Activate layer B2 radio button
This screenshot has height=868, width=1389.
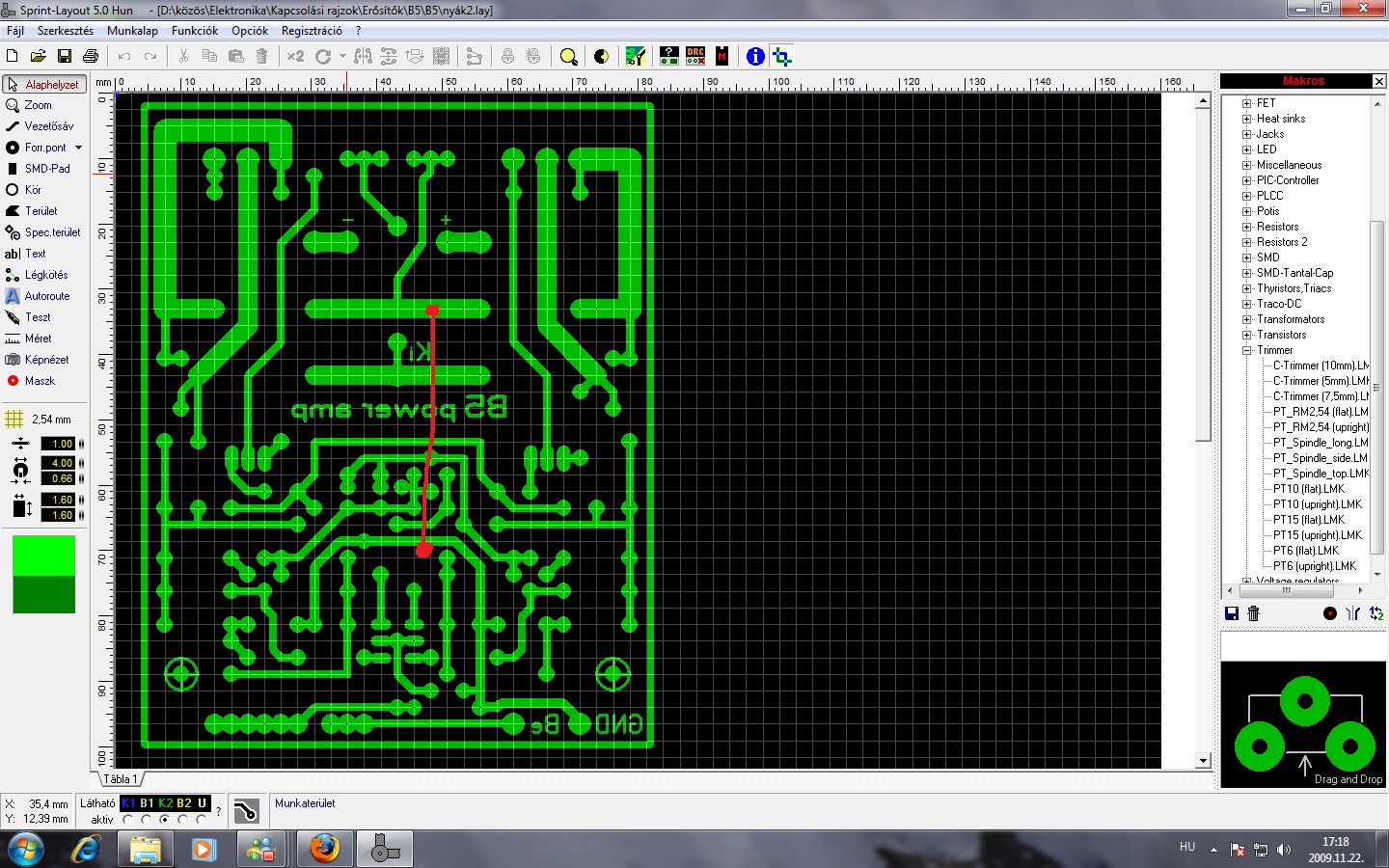(x=183, y=820)
